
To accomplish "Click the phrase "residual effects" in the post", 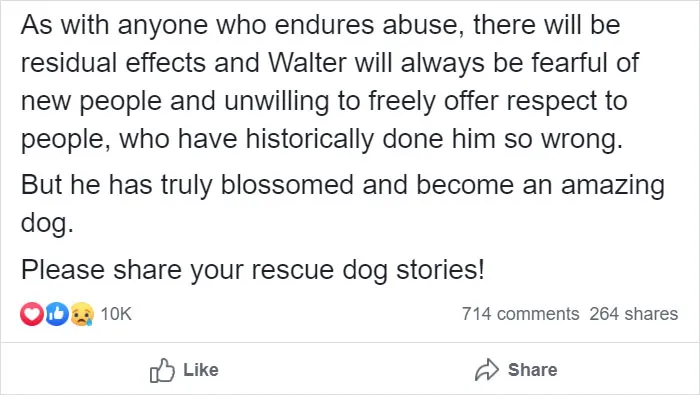I will (113, 62).
